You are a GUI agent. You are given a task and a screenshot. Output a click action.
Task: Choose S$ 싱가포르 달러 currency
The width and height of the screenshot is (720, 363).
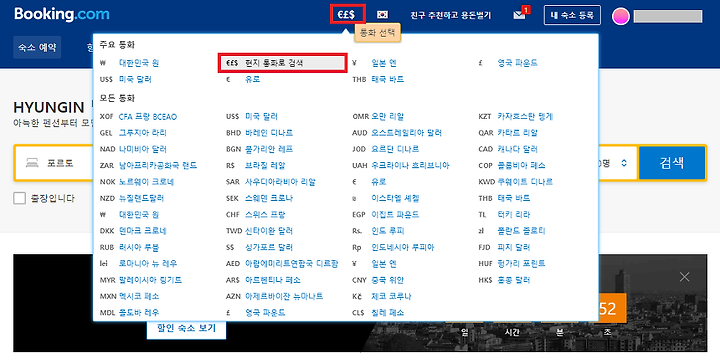259,247
